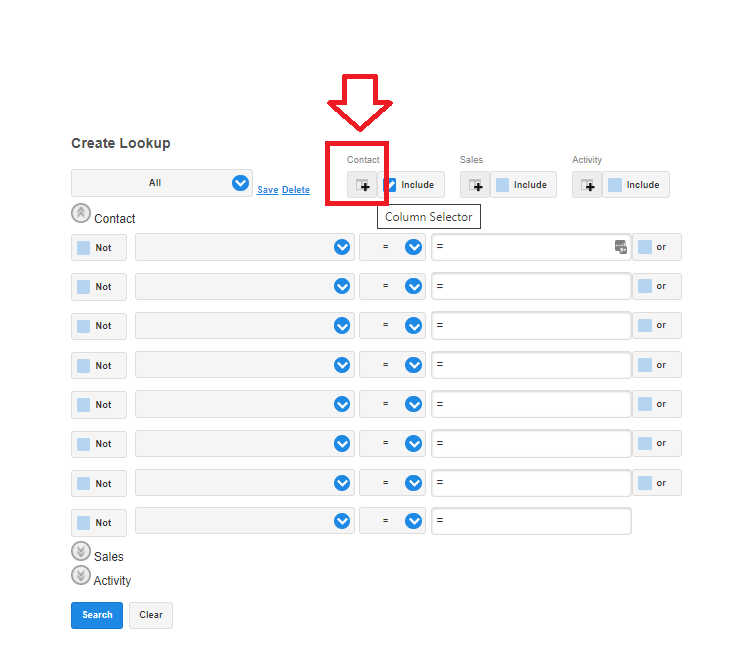Open the 'All' saved lookup dropdown

click(240, 183)
